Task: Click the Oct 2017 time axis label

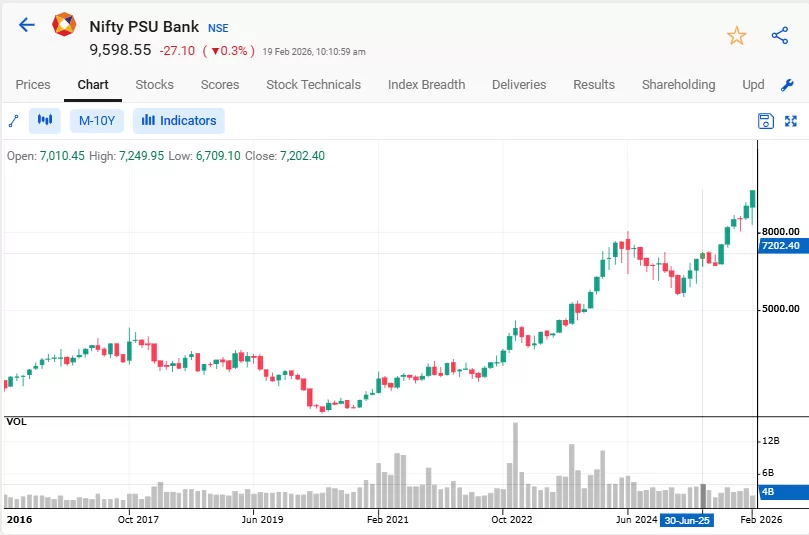Action: pyautogui.click(x=138, y=519)
